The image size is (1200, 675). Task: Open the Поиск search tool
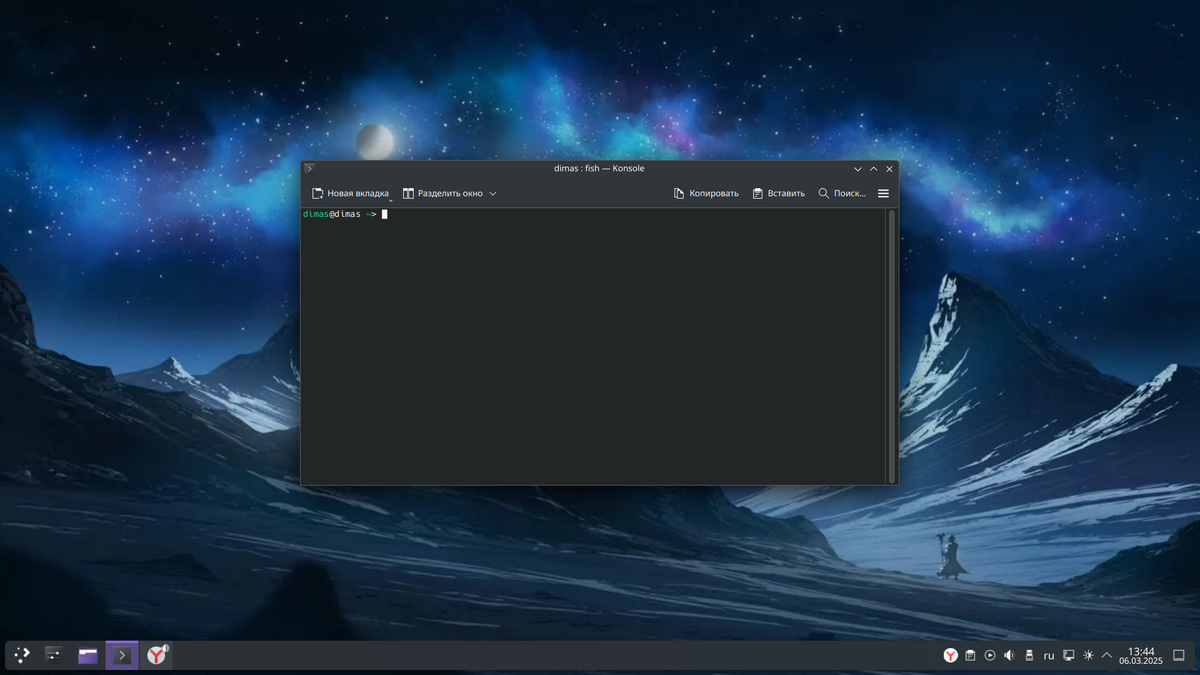842,193
